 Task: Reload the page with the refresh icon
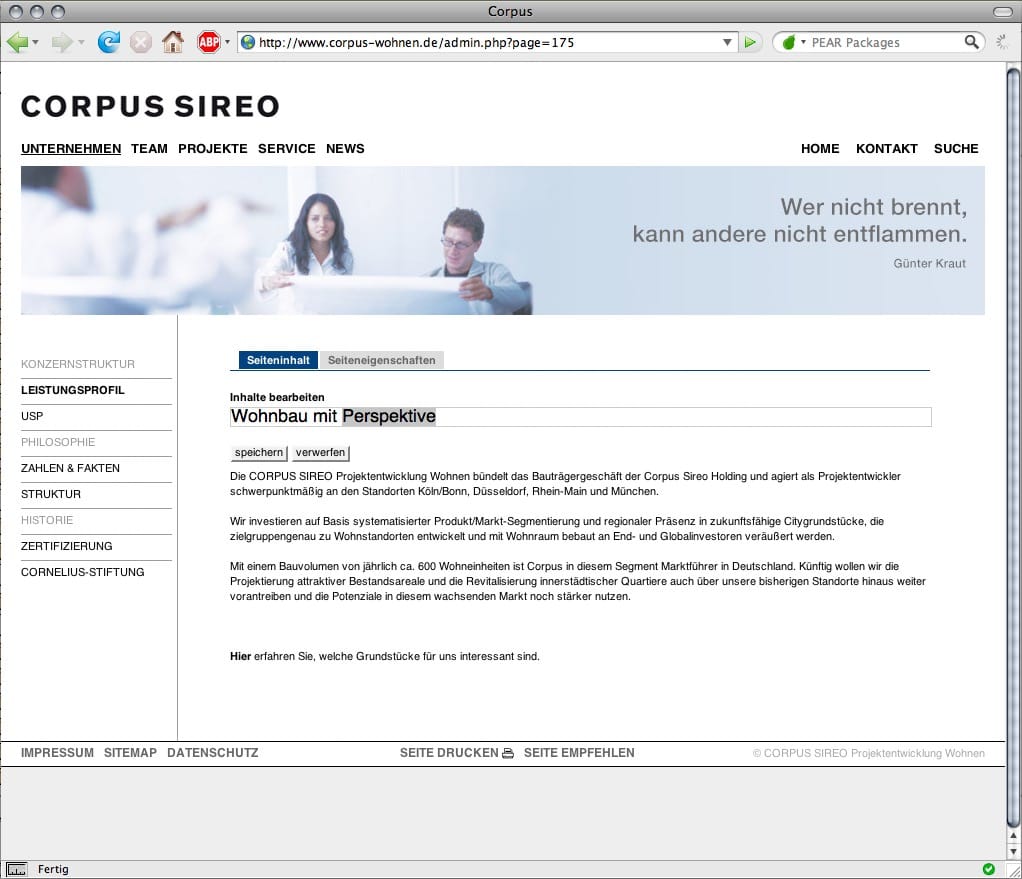(x=109, y=42)
